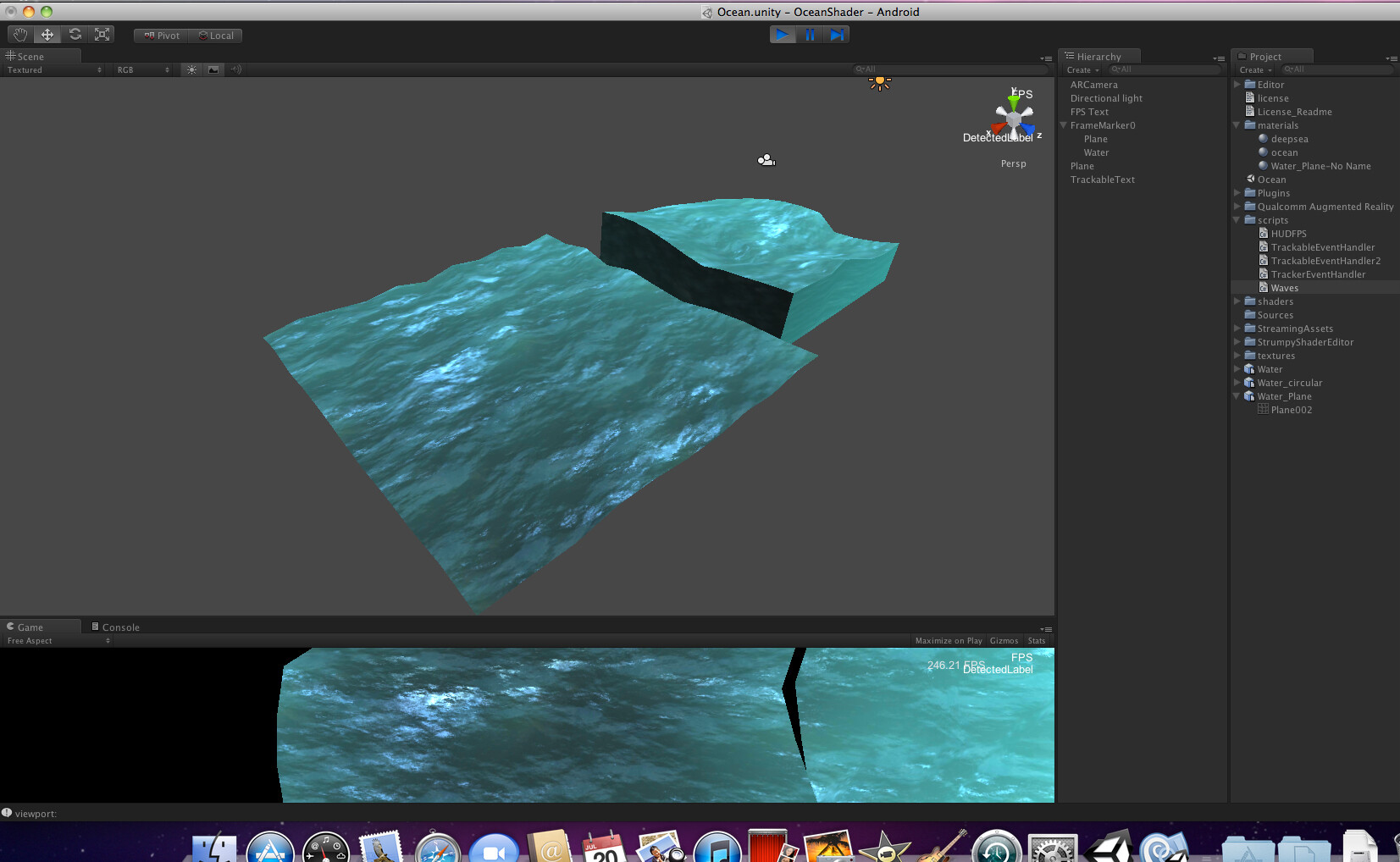Click the Stats button in Game view

point(1036,640)
